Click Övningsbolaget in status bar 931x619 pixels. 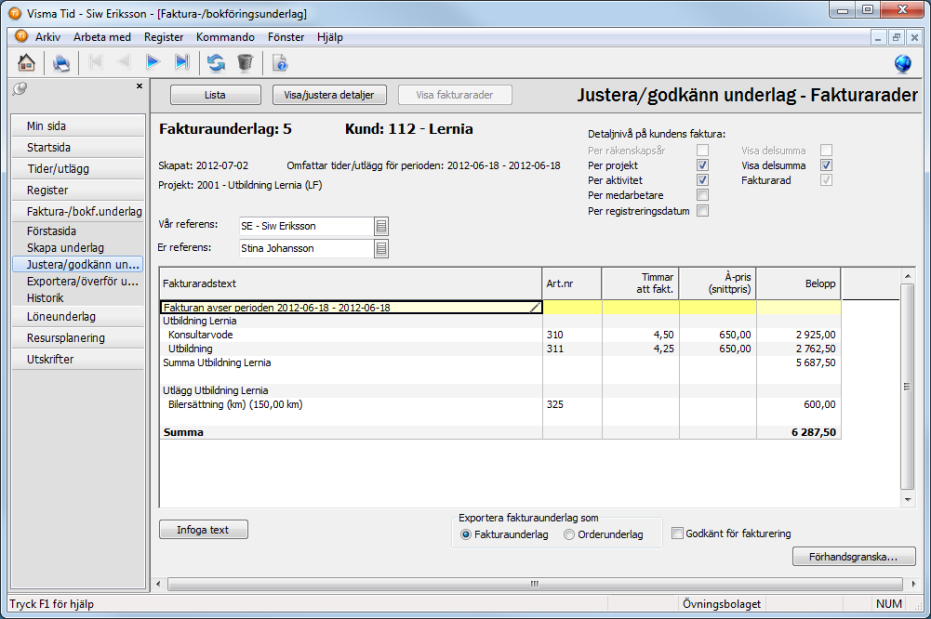click(721, 604)
